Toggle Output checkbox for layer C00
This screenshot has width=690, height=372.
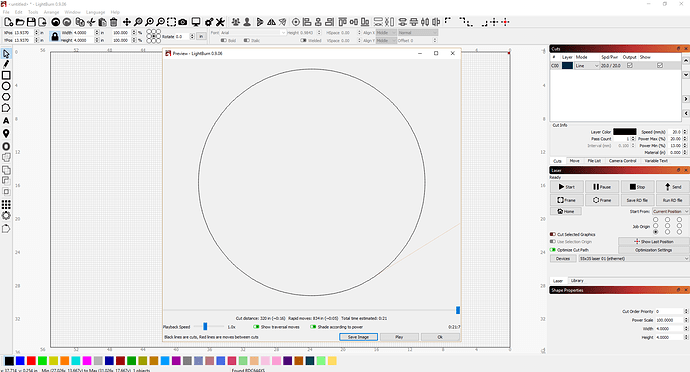tap(630, 65)
